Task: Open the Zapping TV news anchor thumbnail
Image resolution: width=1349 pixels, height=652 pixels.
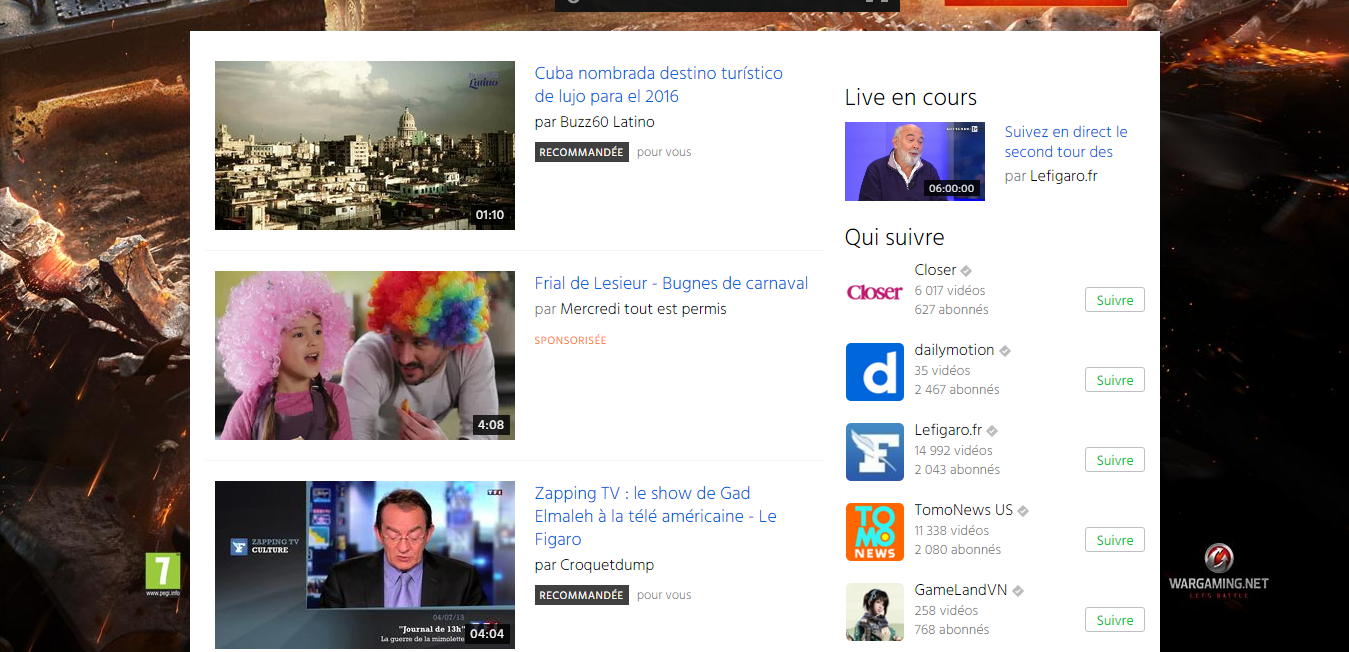Action: tap(365, 565)
